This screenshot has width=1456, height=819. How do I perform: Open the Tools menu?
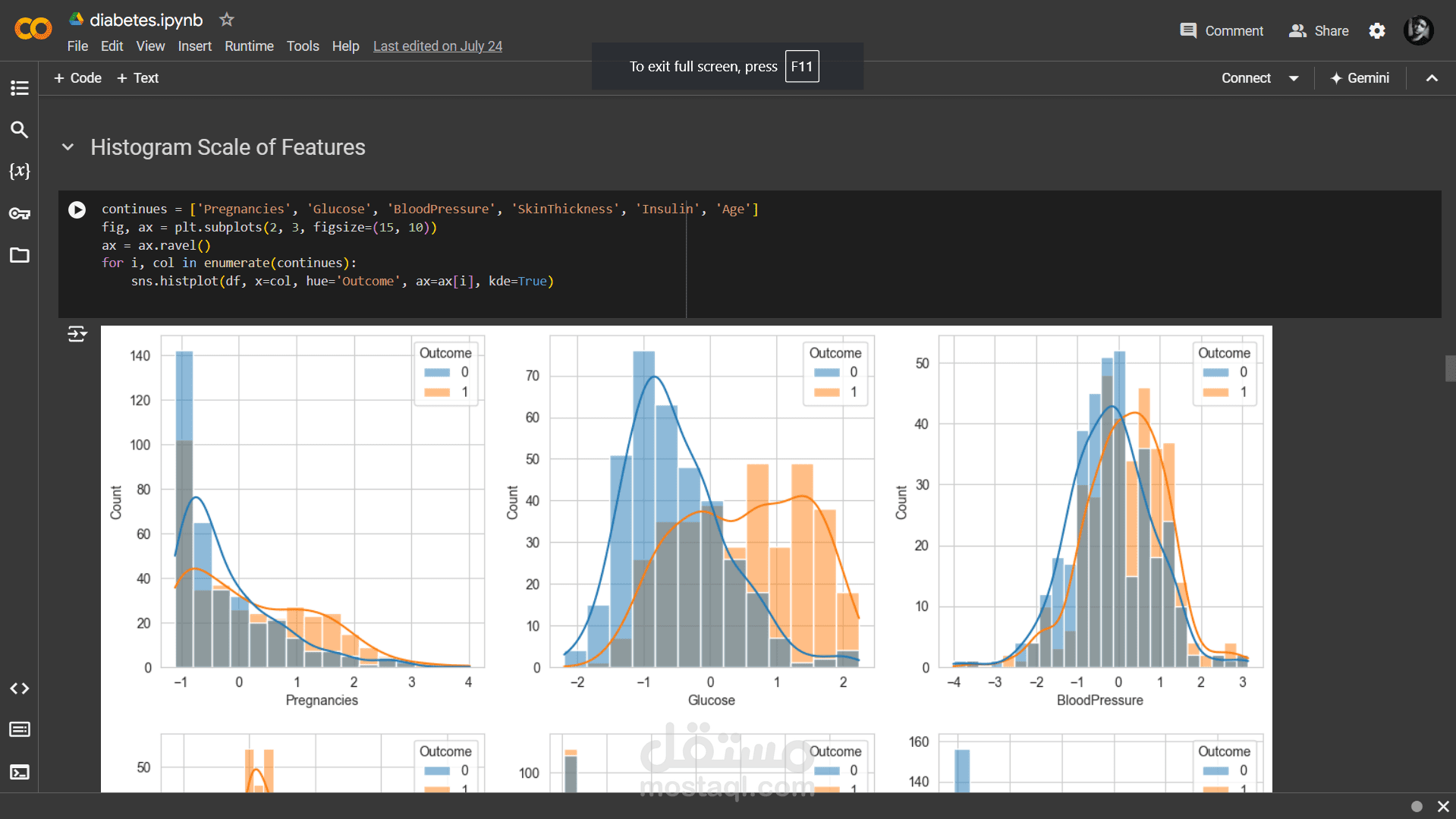303,46
